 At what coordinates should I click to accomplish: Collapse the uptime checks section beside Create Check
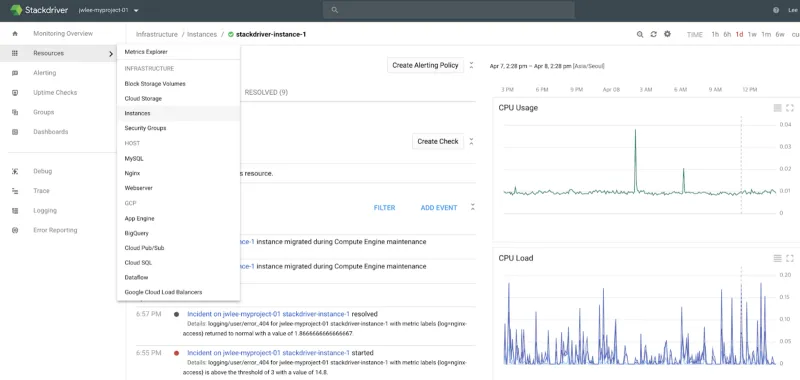pyautogui.click(x=472, y=141)
